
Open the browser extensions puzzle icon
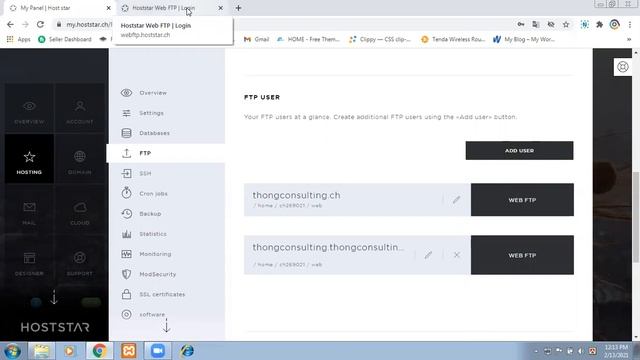pos(599,24)
